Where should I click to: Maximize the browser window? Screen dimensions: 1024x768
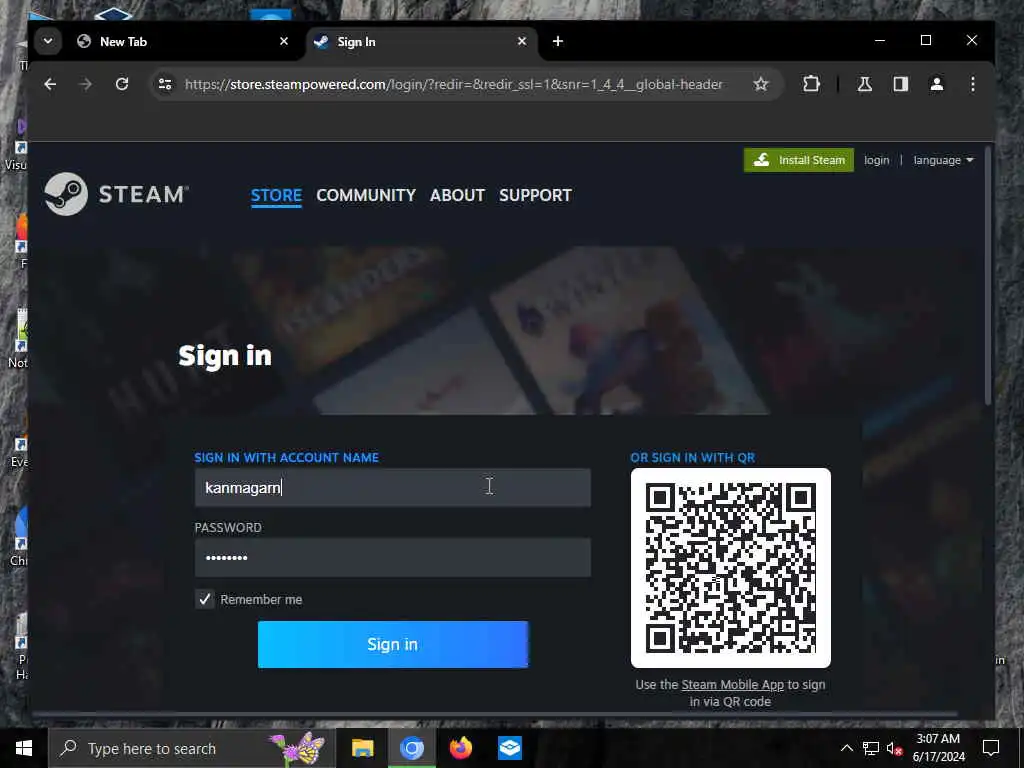click(x=925, y=40)
